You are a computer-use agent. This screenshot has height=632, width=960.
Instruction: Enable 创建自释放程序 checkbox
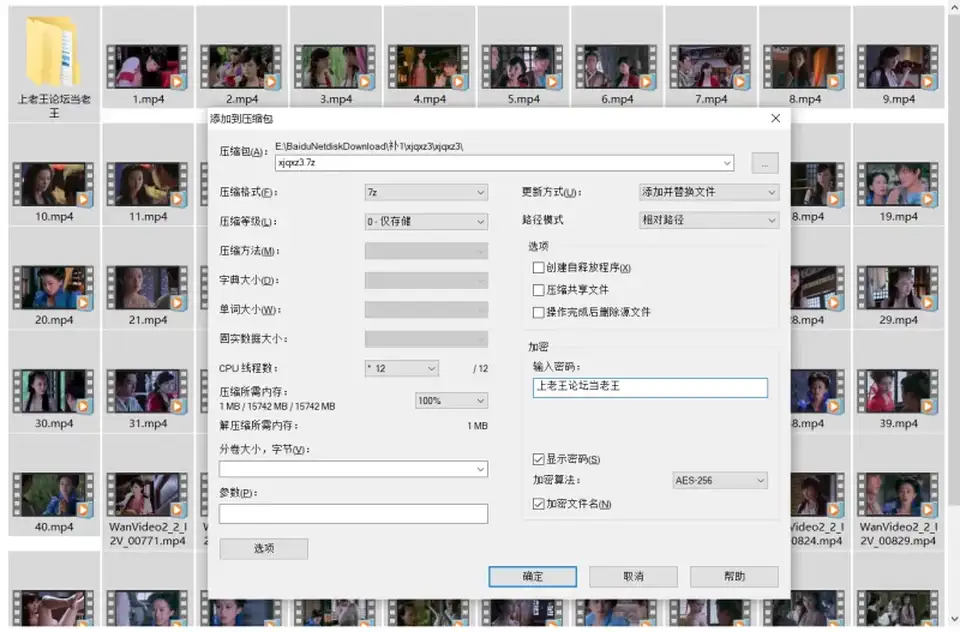point(538,268)
